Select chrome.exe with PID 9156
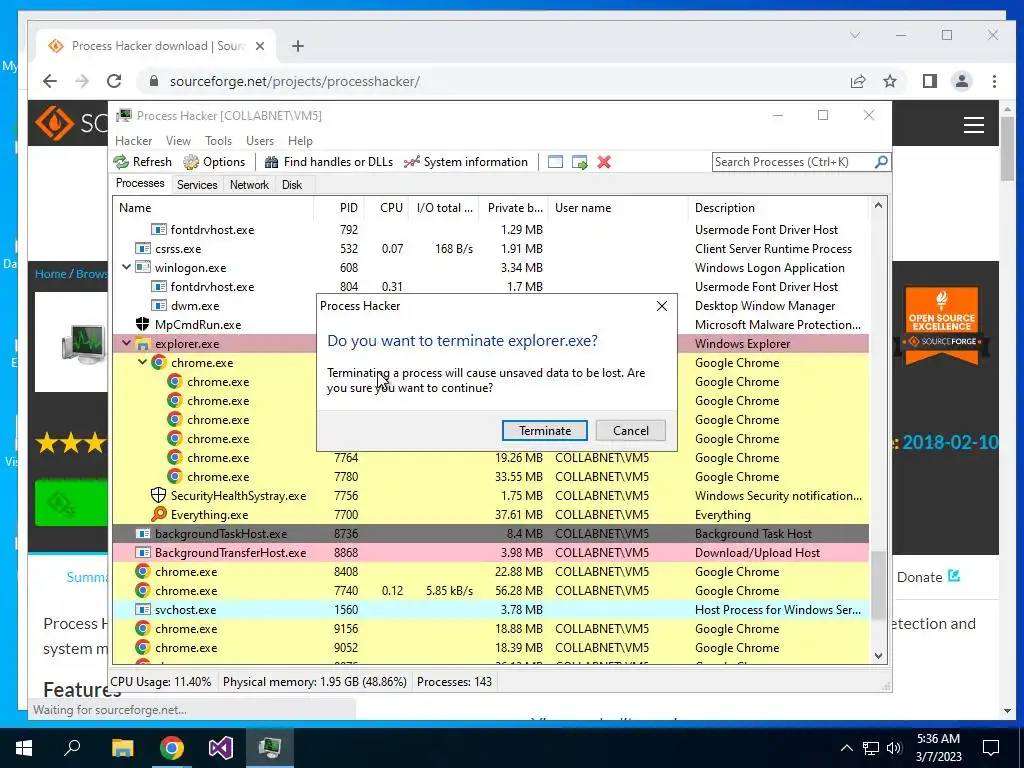 (x=491, y=628)
